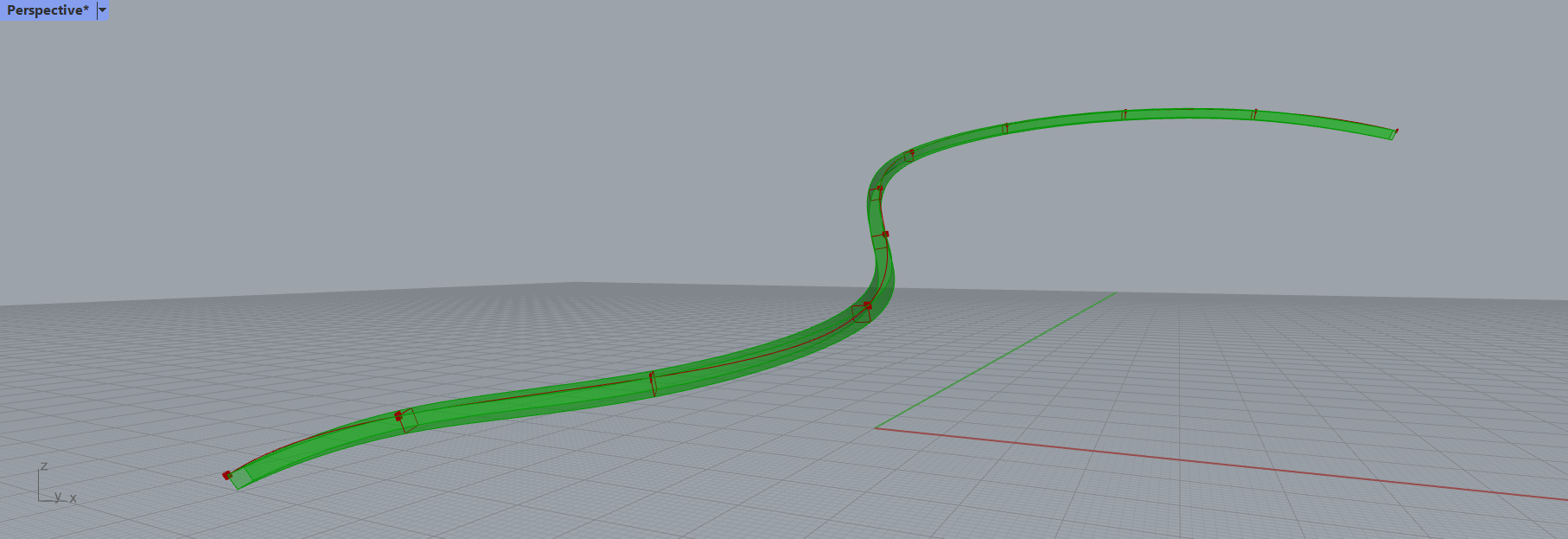Click the Y label on world axes icon
The height and width of the screenshot is (539, 1568).
pyautogui.click(x=58, y=497)
